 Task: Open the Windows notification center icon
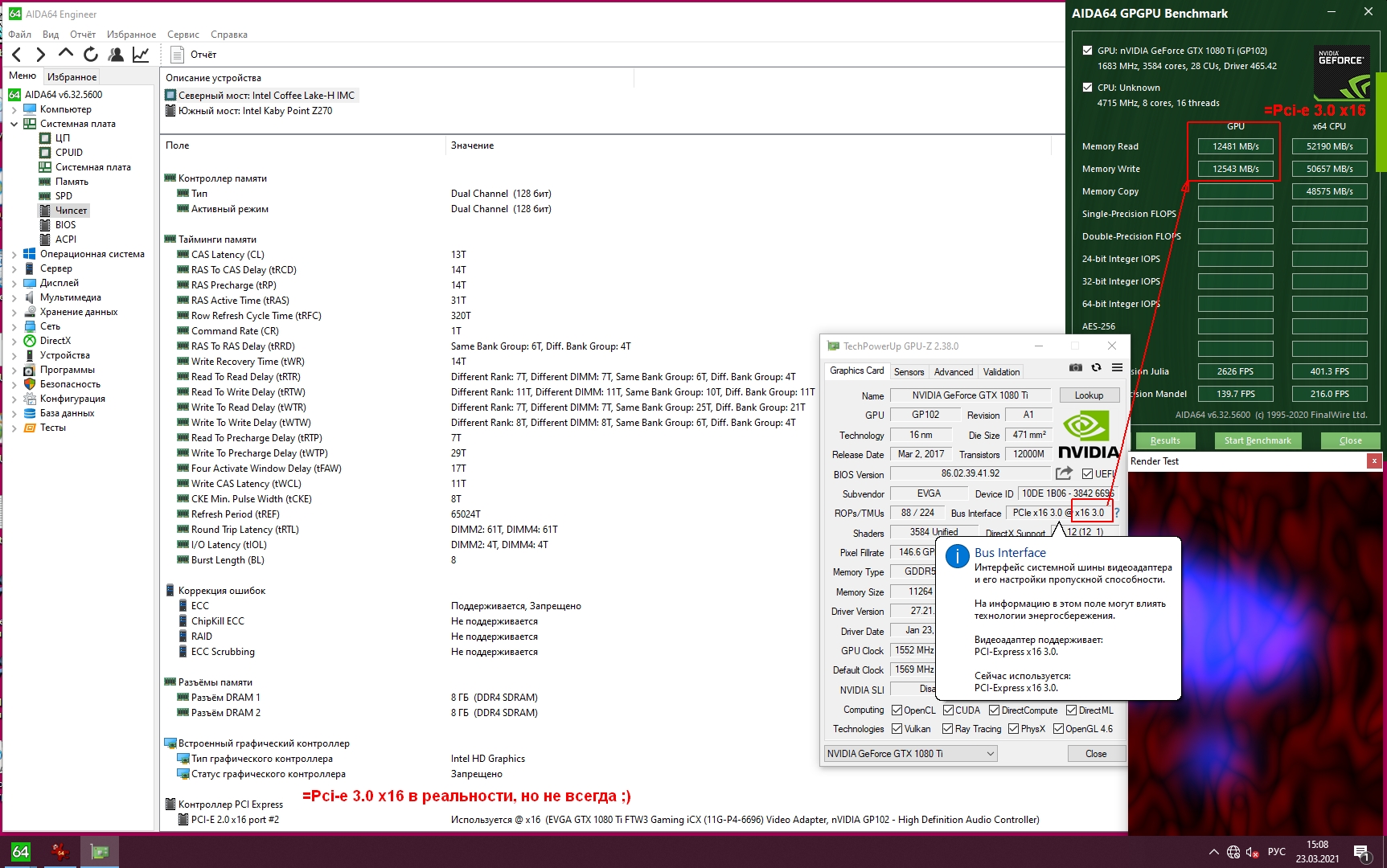tap(1361, 852)
